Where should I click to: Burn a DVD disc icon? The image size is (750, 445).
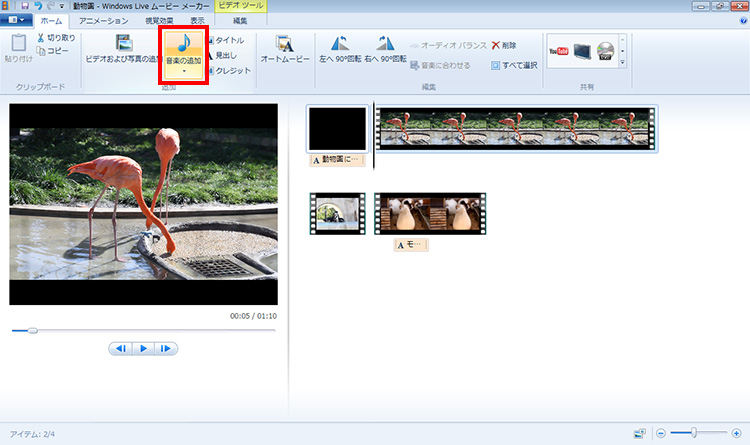pos(606,51)
